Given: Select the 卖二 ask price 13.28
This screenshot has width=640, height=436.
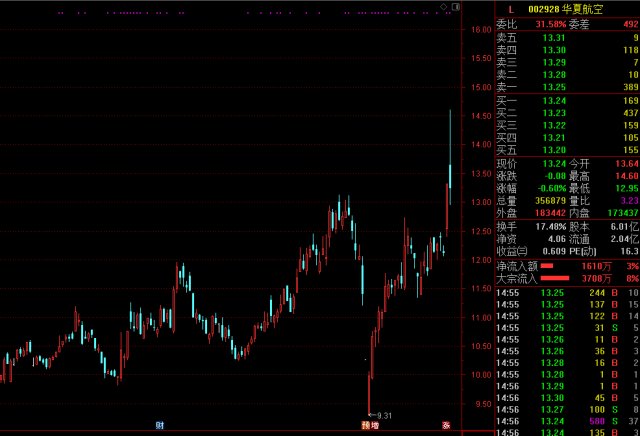Looking at the screenshot, I should tap(554, 75).
